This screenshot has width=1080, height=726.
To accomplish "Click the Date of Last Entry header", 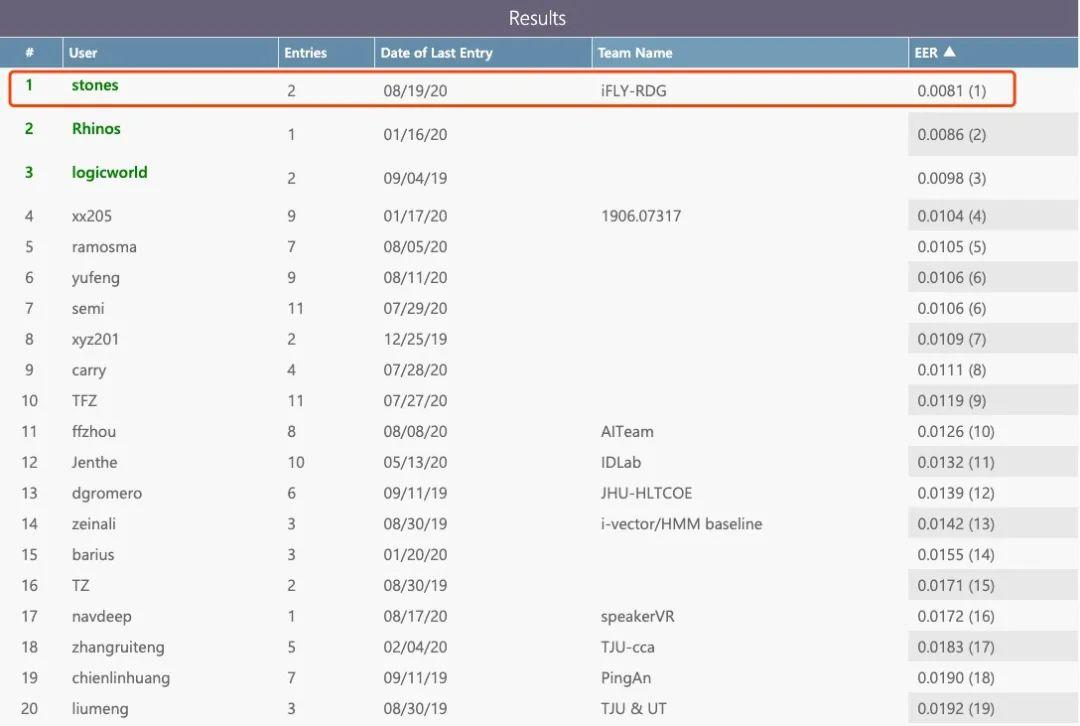I will 483,52.
